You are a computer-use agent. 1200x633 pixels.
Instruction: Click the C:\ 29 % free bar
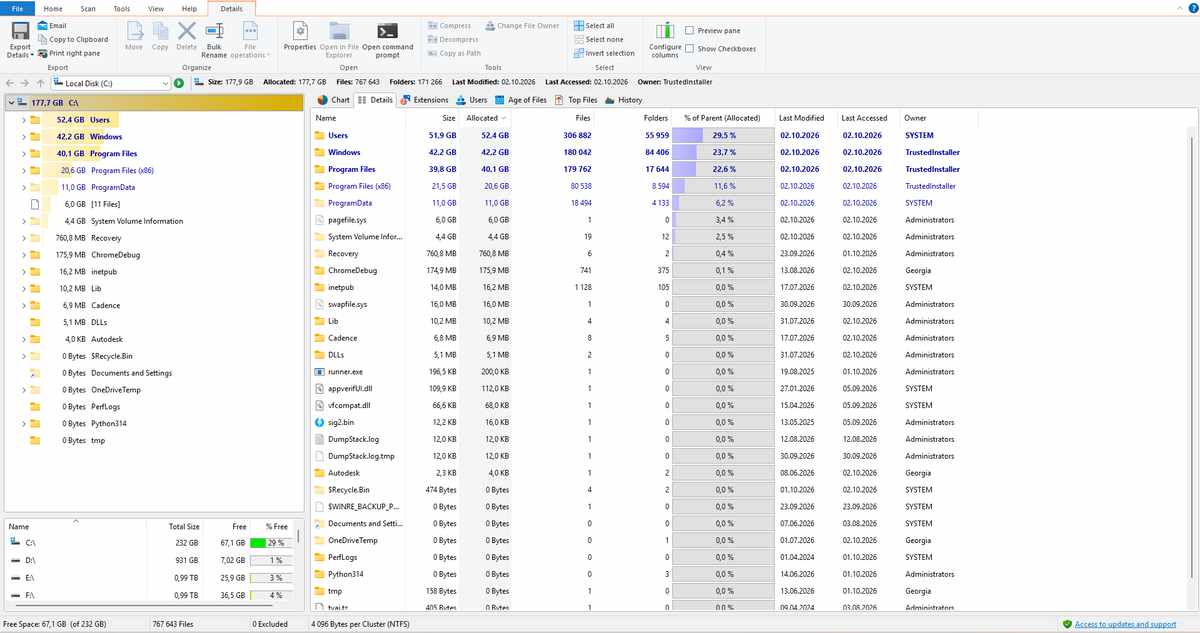[x=270, y=542]
